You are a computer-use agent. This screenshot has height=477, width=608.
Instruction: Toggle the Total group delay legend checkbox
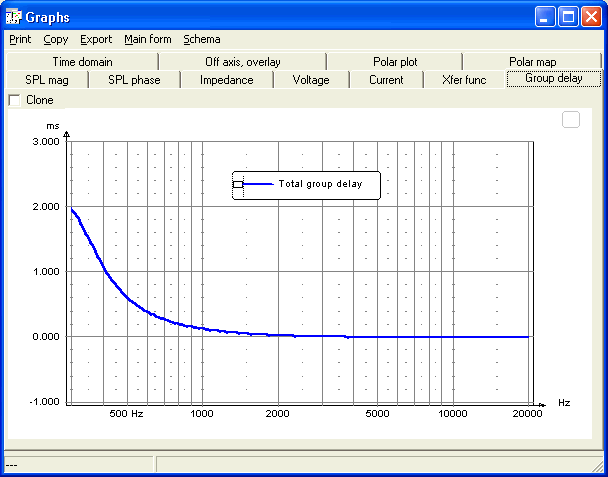click(x=238, y=184)
